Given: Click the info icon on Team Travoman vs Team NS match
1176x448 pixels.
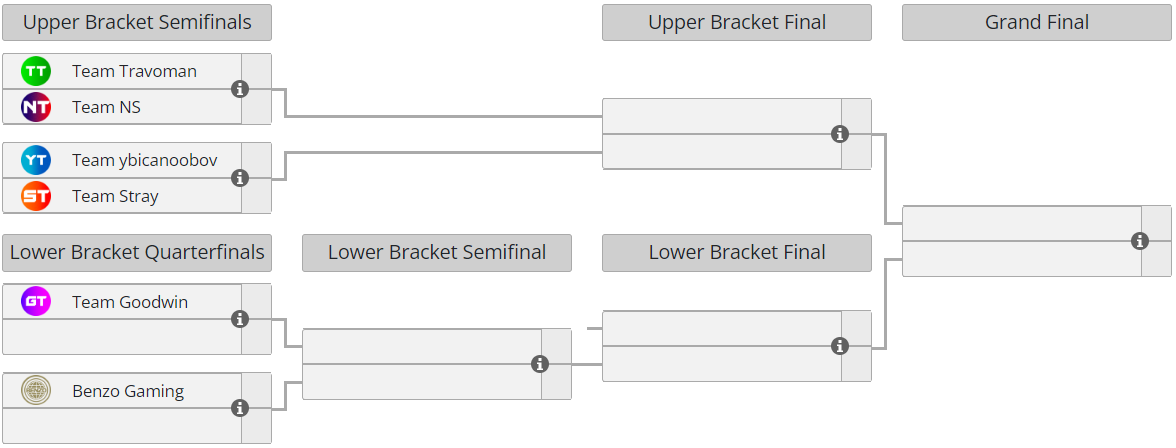Looking at the screenshot, I should 240,89.
